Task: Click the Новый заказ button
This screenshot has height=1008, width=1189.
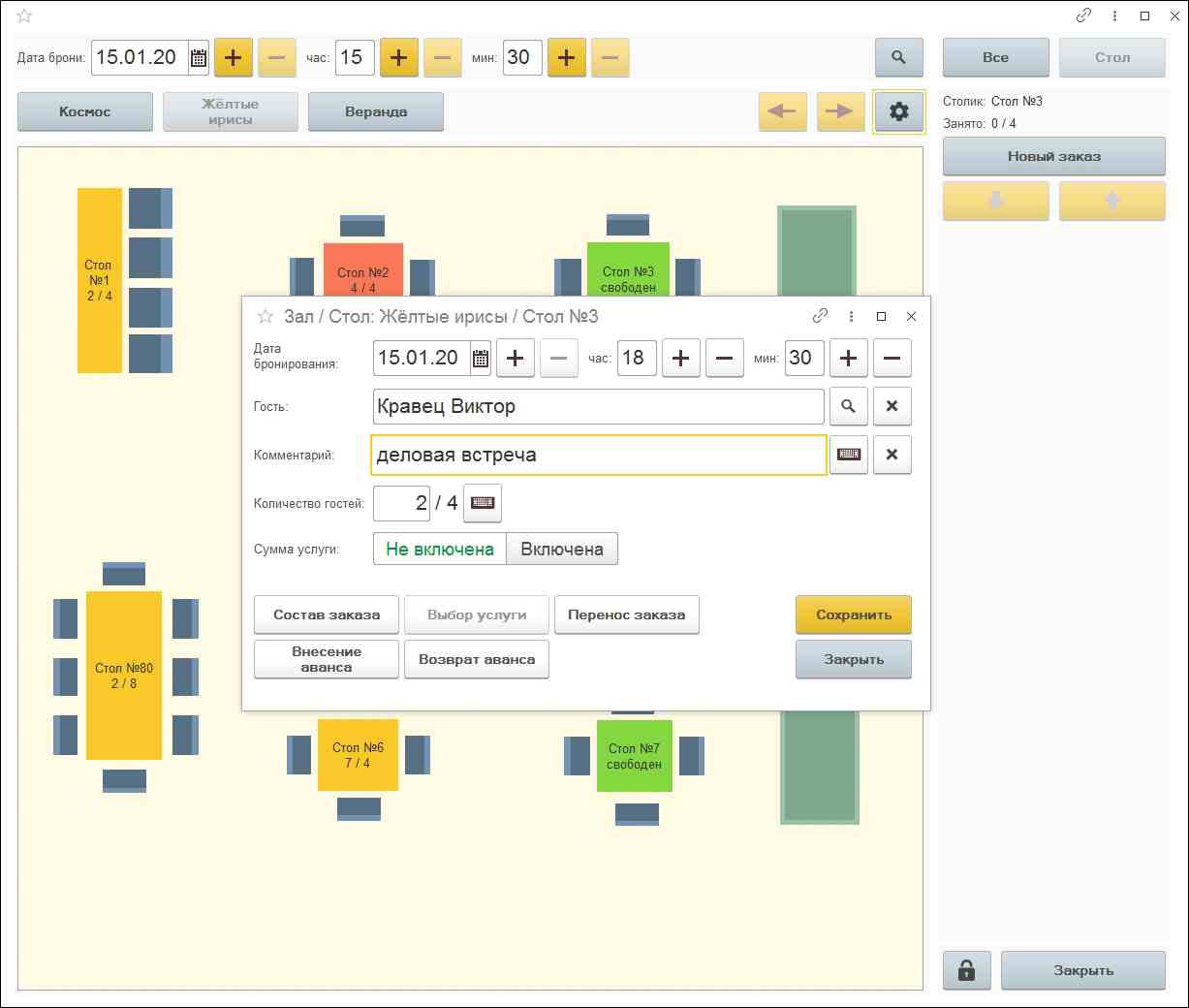Action: tap(1053, 157)
